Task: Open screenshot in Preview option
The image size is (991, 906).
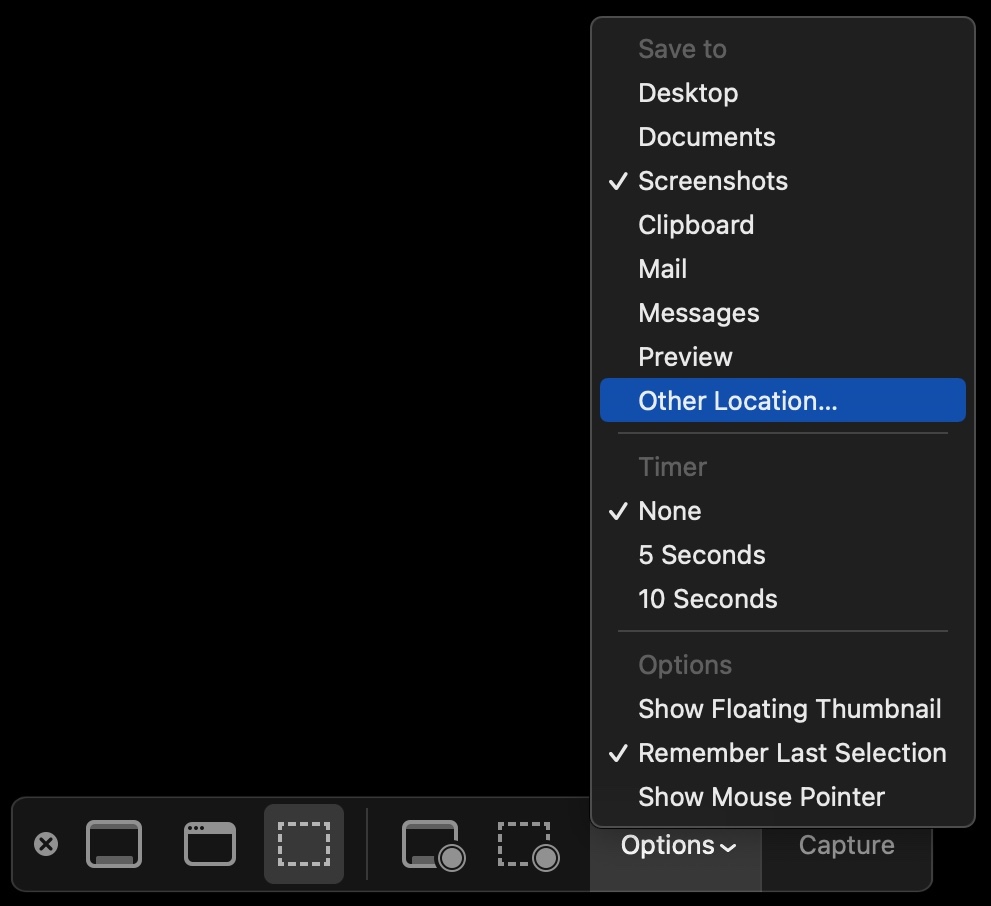Action: point(685,357)
